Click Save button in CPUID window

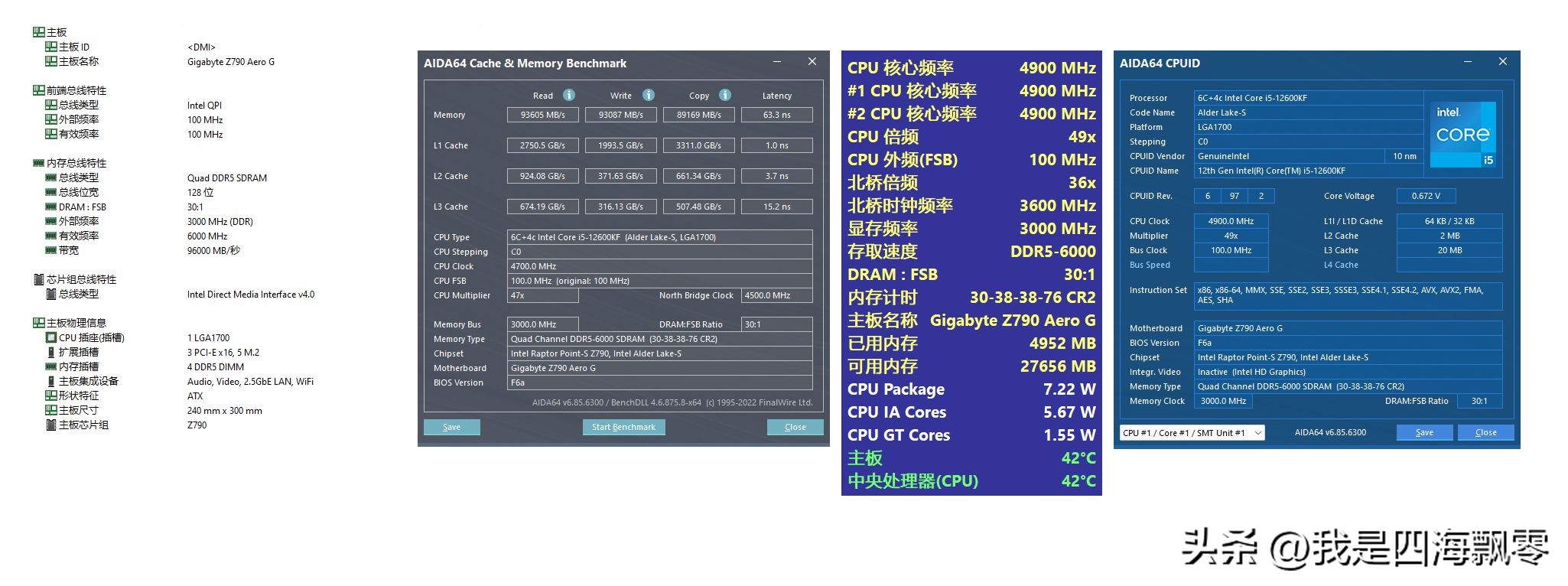(x=1424, y=432)
